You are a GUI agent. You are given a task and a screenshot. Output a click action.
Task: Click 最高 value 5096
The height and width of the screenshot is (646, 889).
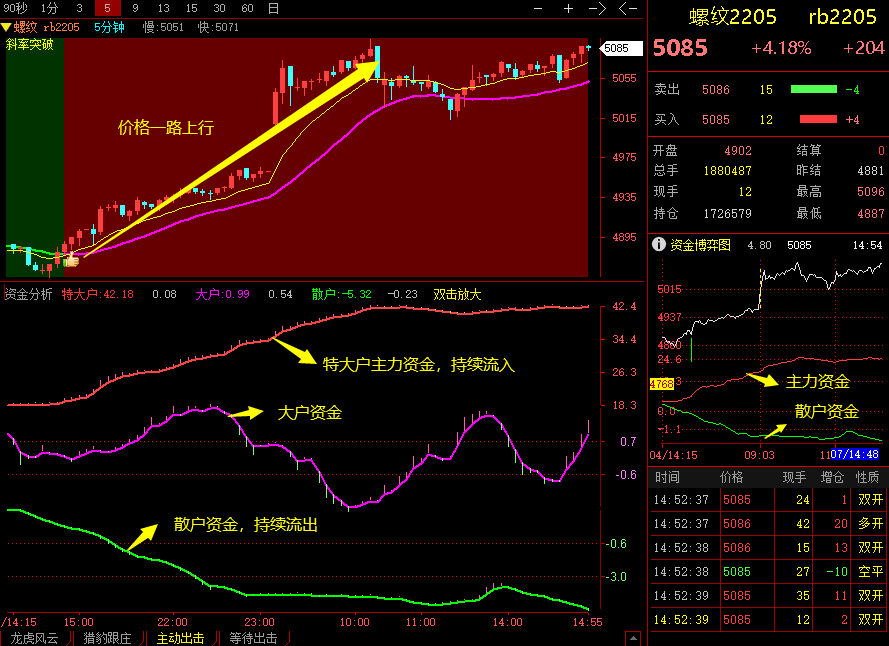870,192
